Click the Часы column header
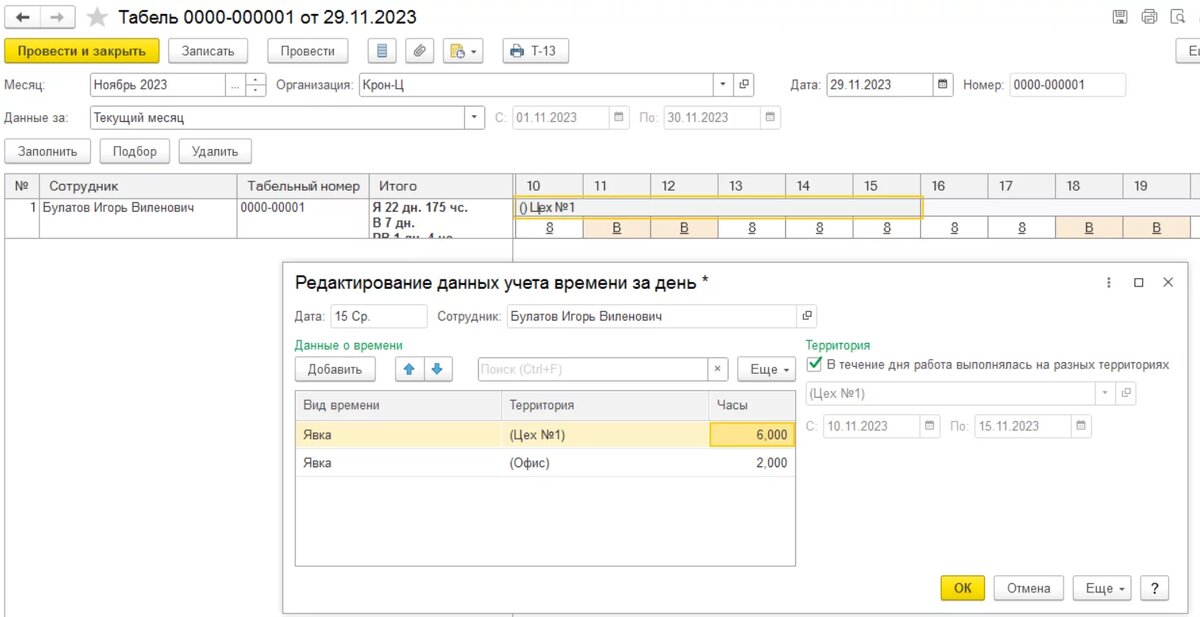The width and height of the screenshot is (1200, 617). click(752, 405)
